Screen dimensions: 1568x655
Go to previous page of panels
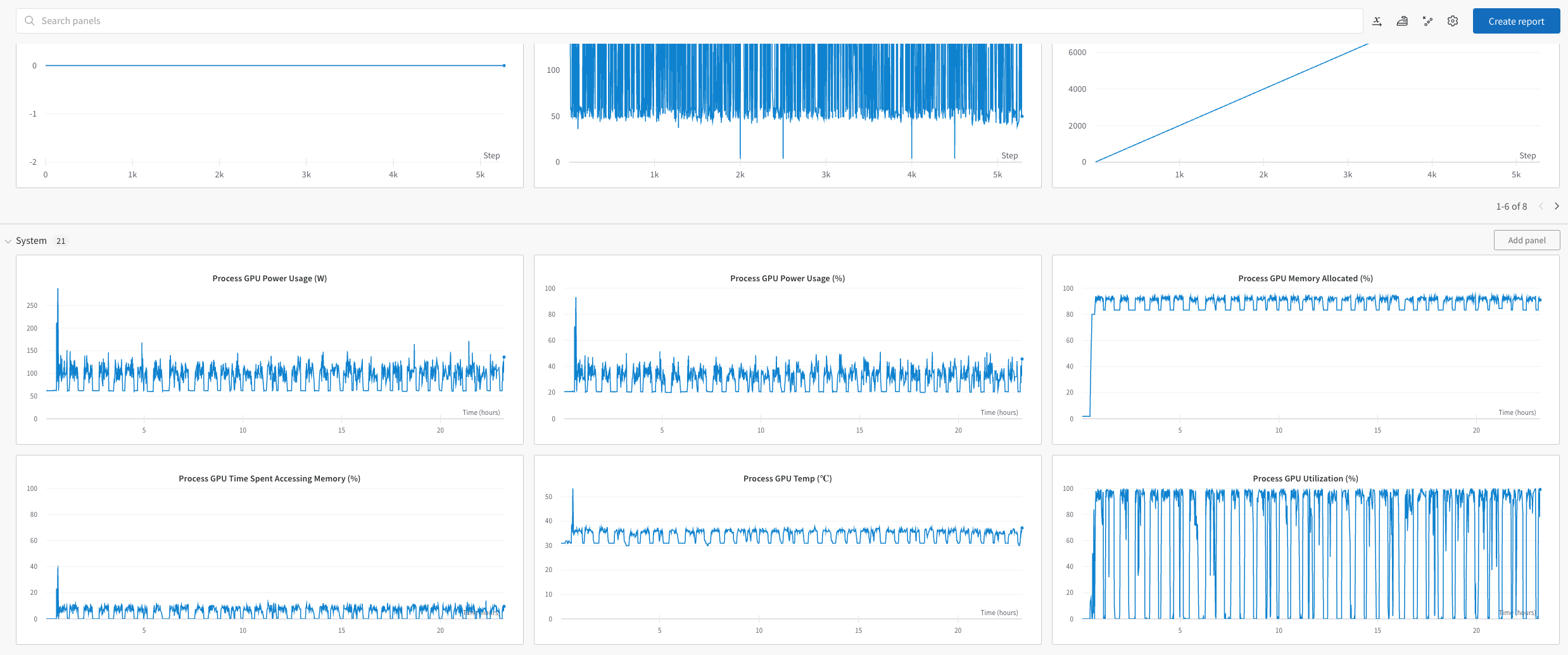tap(1541, 206)
